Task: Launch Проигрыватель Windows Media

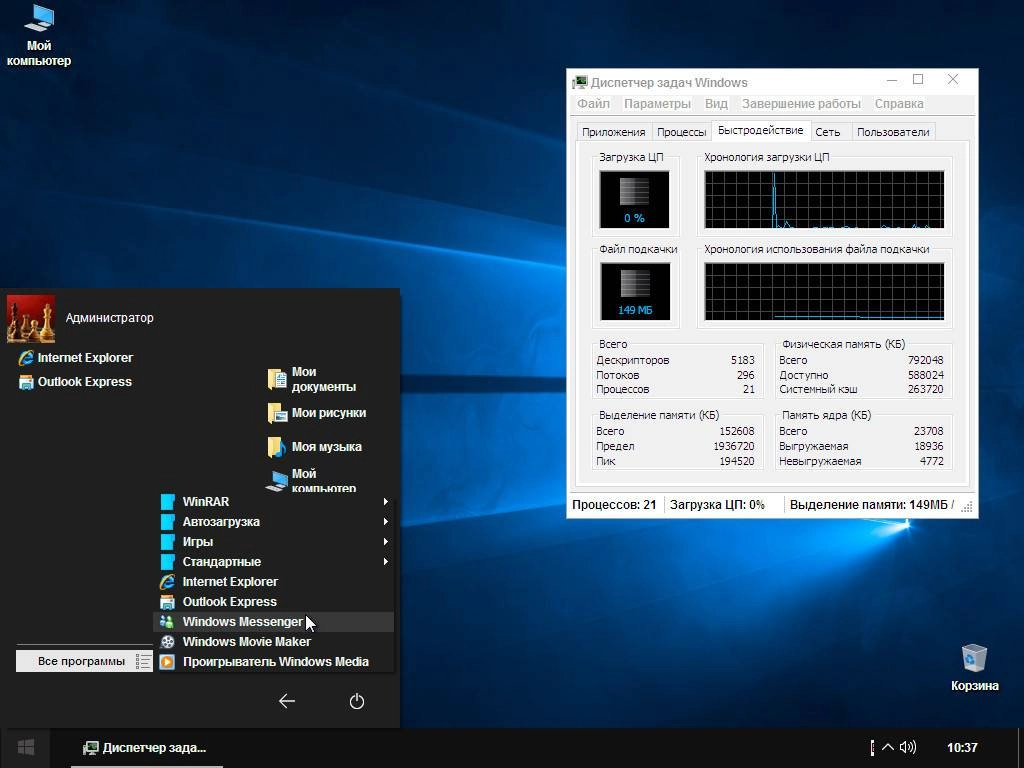Action: 274,662
